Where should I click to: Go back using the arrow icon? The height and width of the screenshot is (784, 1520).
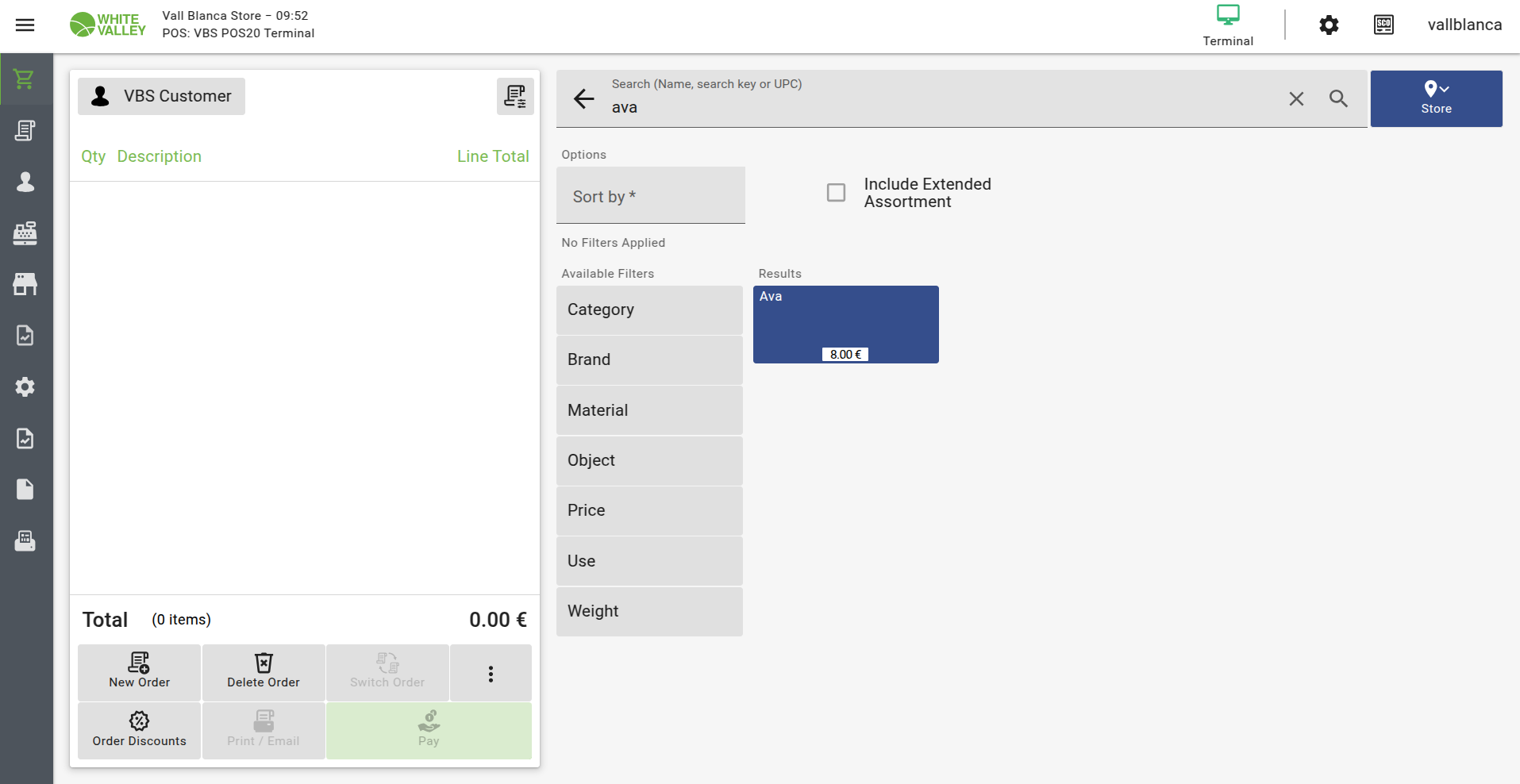(x=584, y=98)
